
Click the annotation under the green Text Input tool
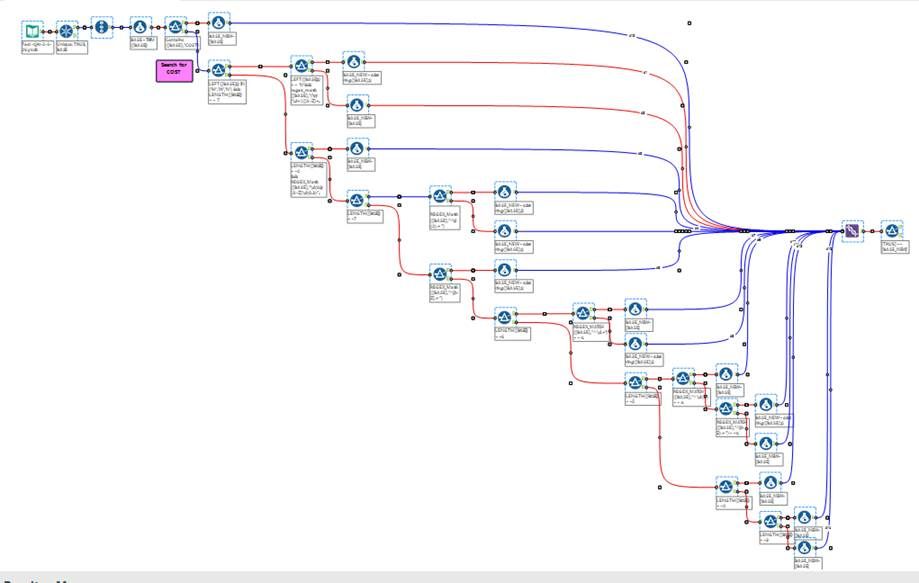(x=37, y=47)
